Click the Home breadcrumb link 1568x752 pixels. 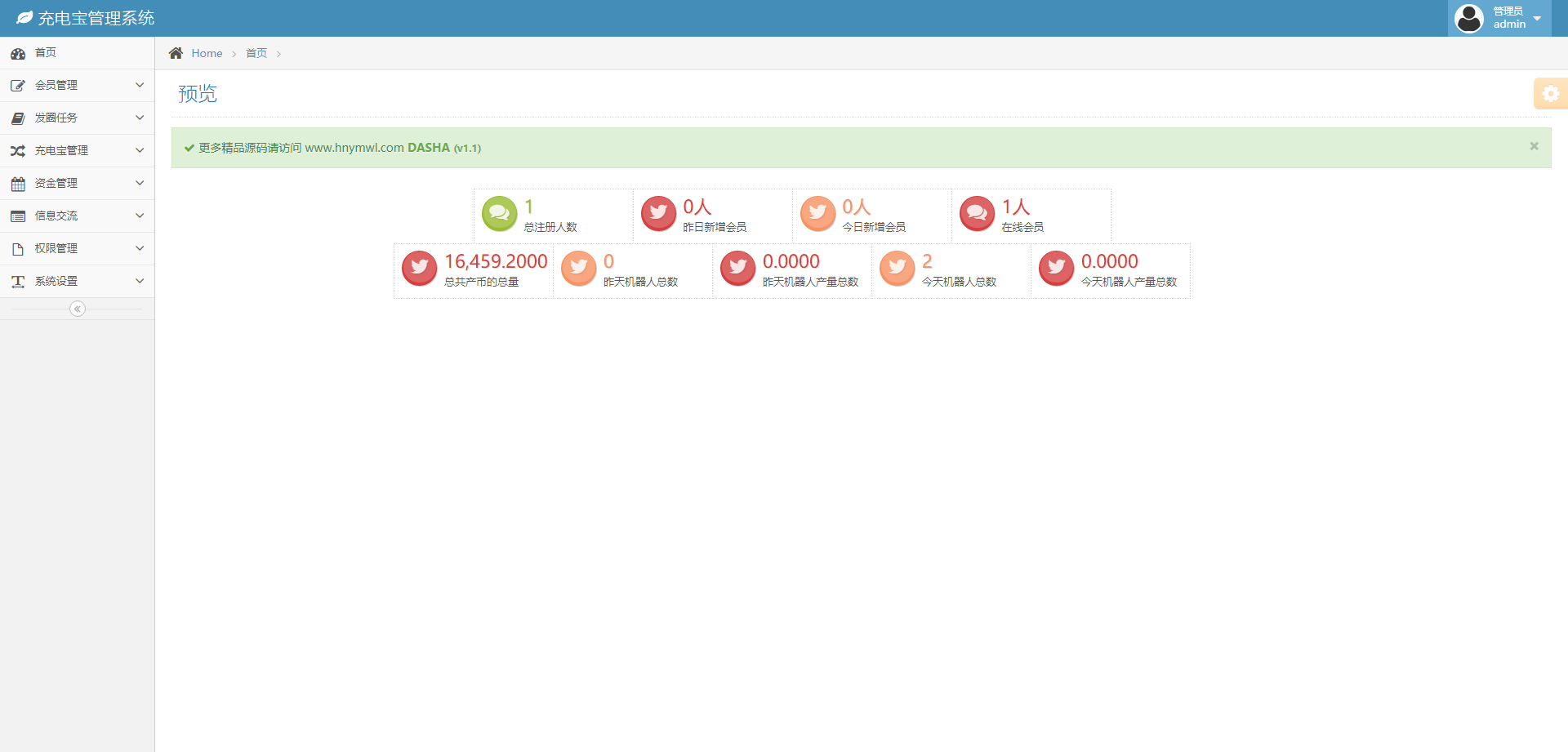pos(207,53)
